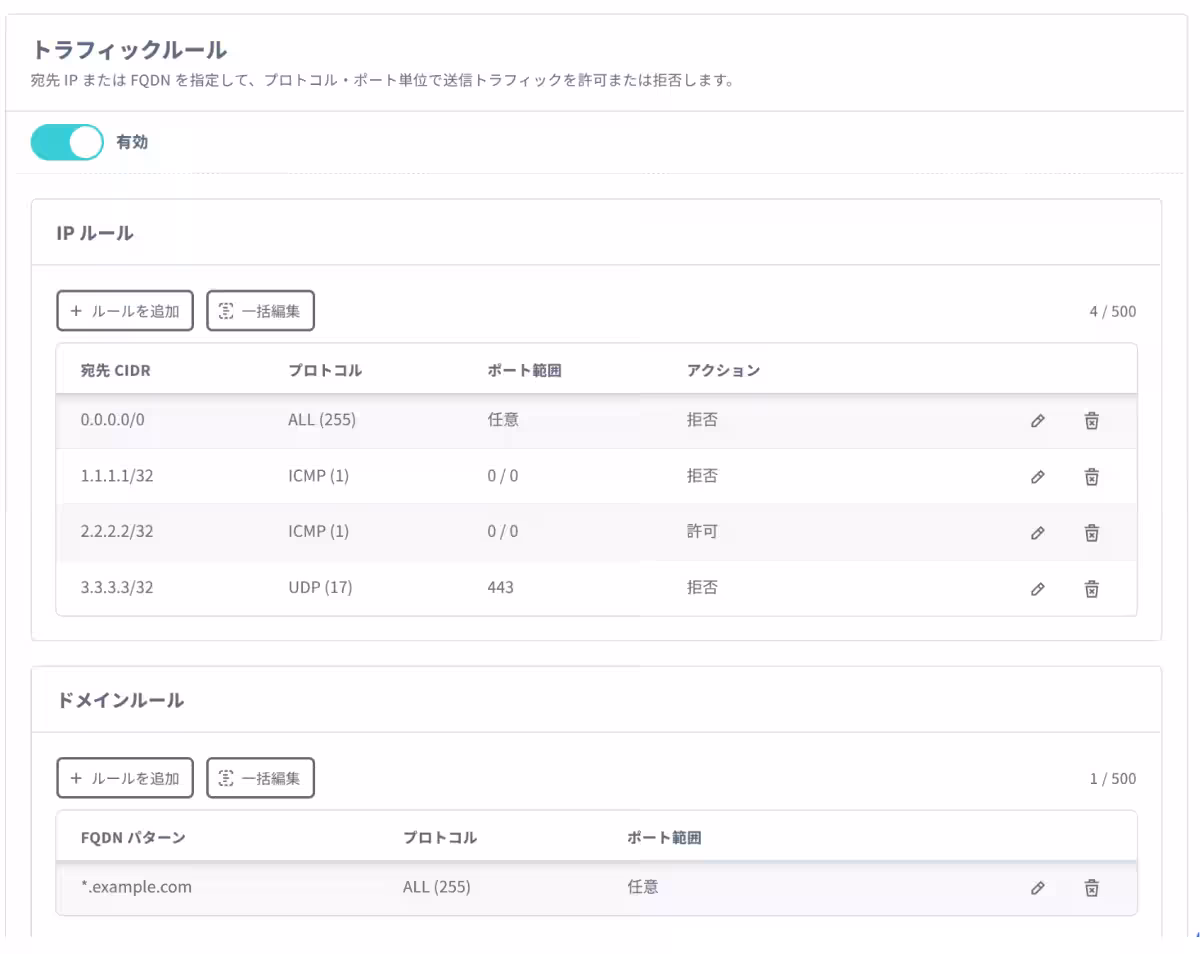This screenshot has width=1200, height=954.
Task: Edit the 3.3.3.3/32 rule with pencil icon
Action: [1038, 589]
